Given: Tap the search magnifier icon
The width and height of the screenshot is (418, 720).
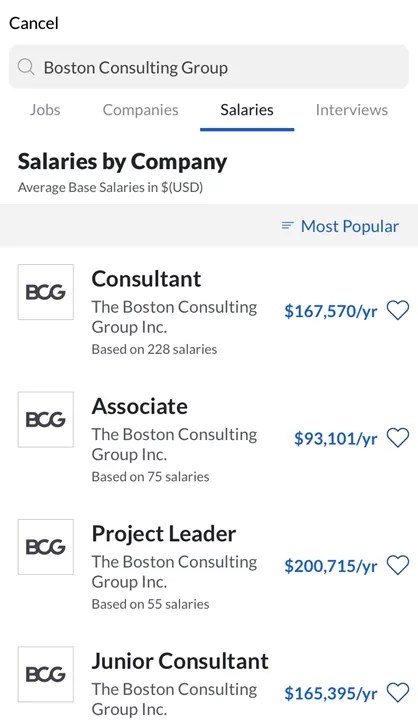Looking at the screenshot, I should 26,68.
